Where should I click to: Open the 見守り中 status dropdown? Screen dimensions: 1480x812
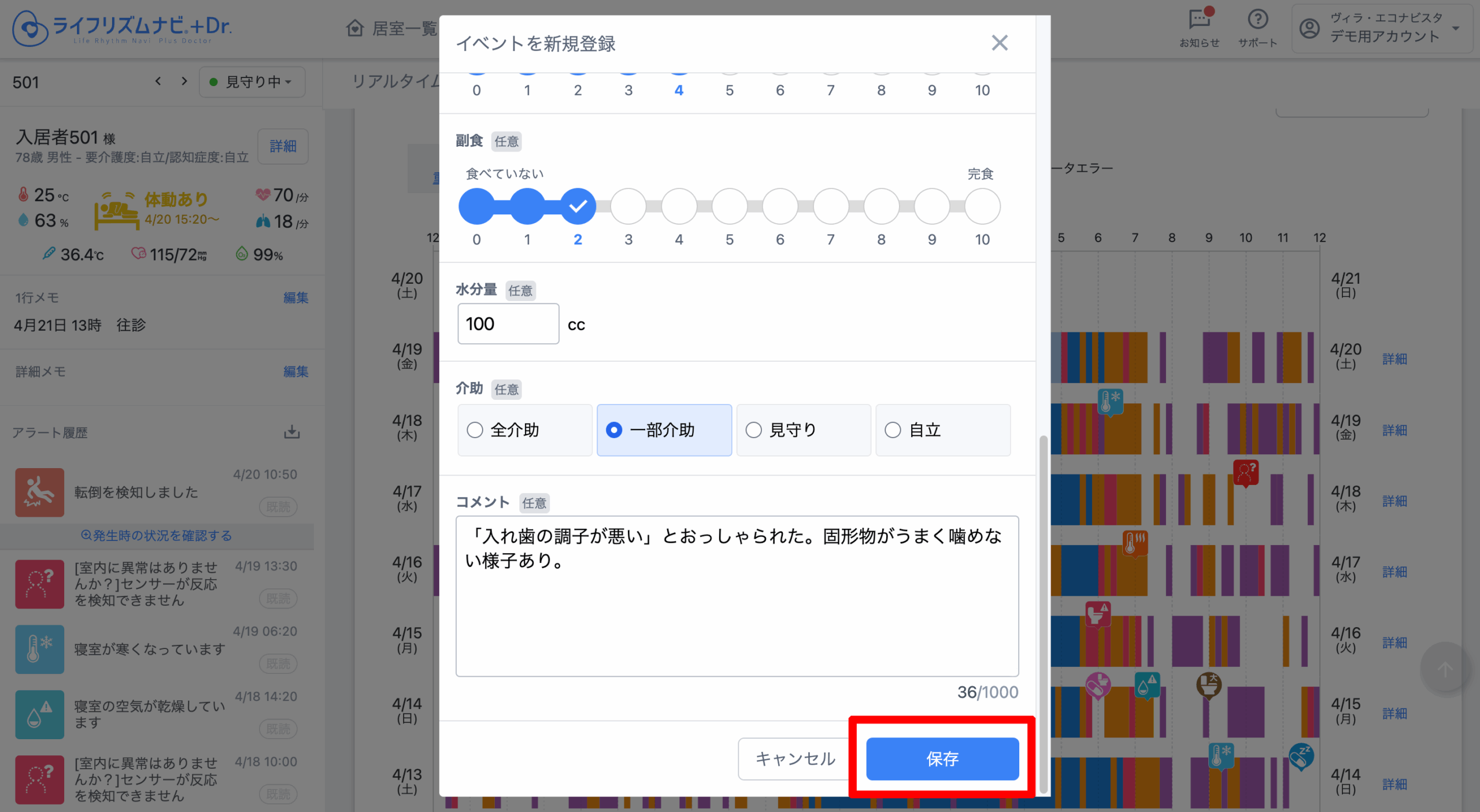pos(252,81)
